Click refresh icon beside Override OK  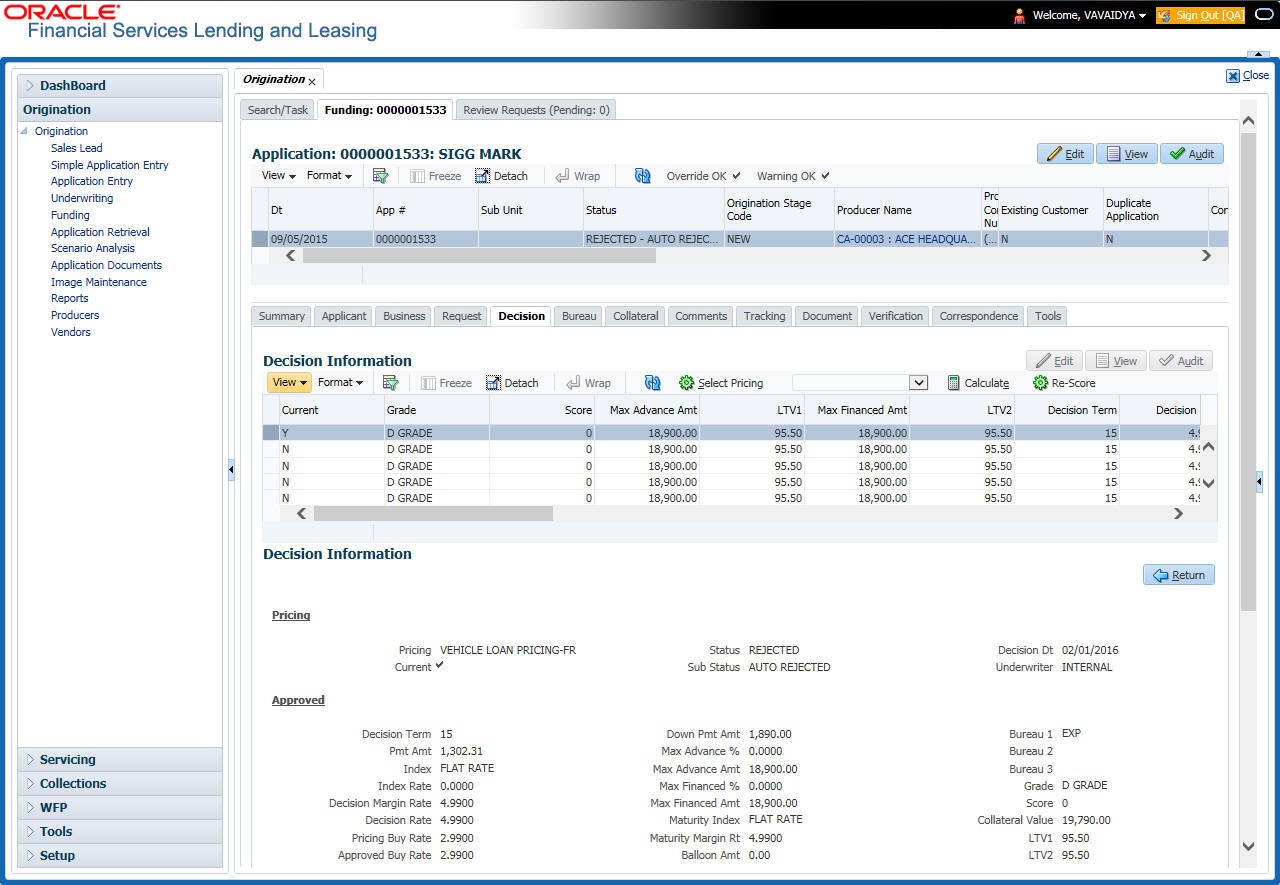(x=643, y=176)
